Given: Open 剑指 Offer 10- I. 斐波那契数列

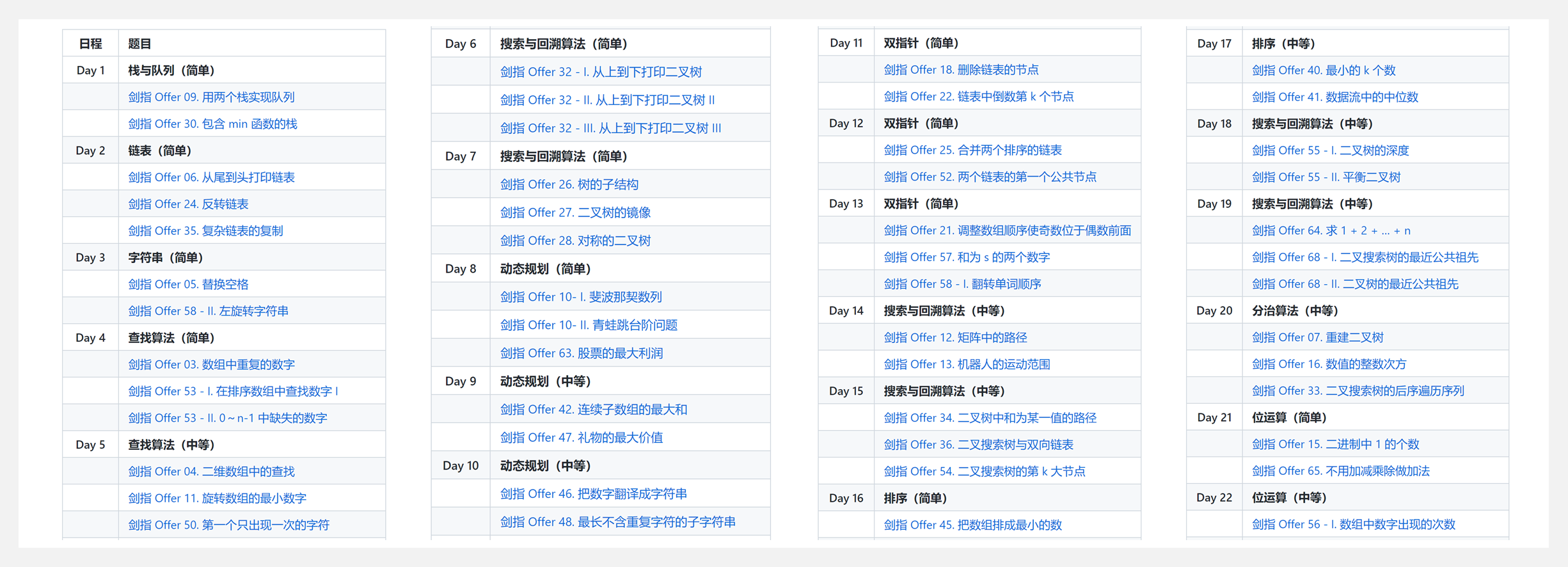Looking at the screenshot, I should (x=581, y=297).
